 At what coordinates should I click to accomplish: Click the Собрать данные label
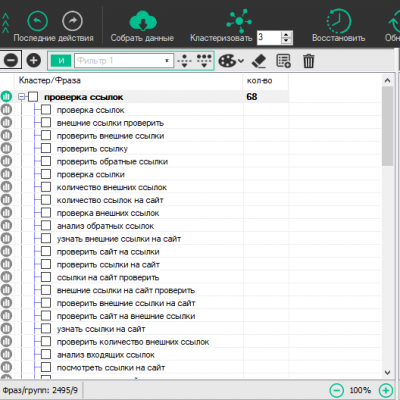coord(142,38)
